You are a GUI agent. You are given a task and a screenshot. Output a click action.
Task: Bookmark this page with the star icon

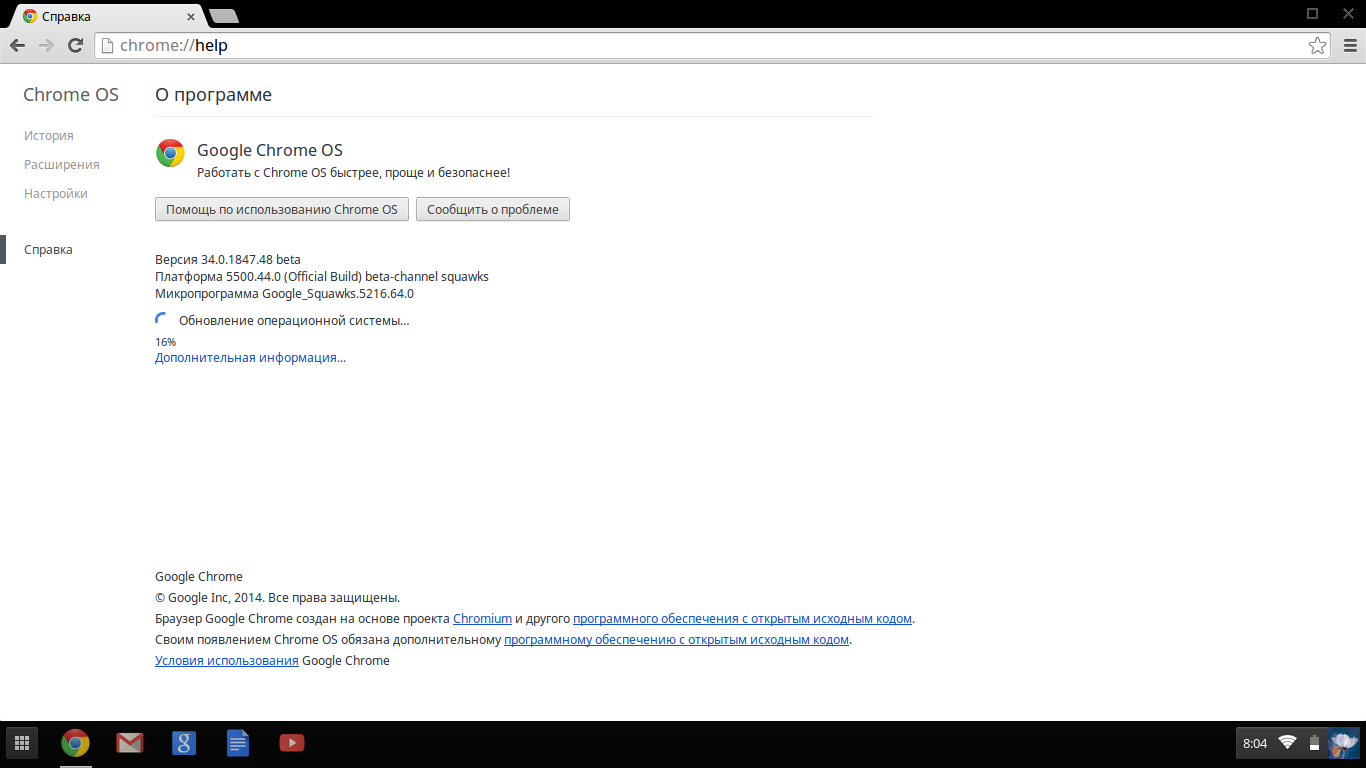[x=1318, y=45]
